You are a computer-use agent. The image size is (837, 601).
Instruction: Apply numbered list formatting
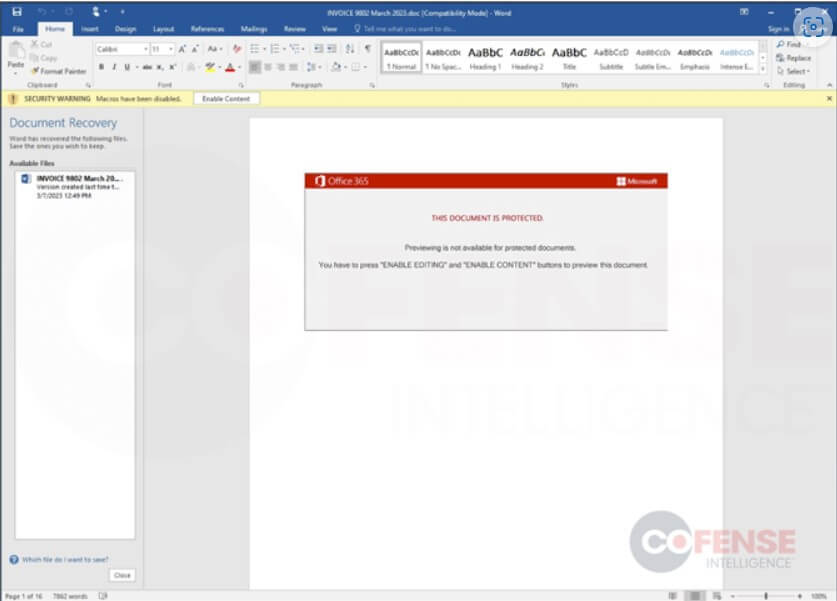pos(277,49)
